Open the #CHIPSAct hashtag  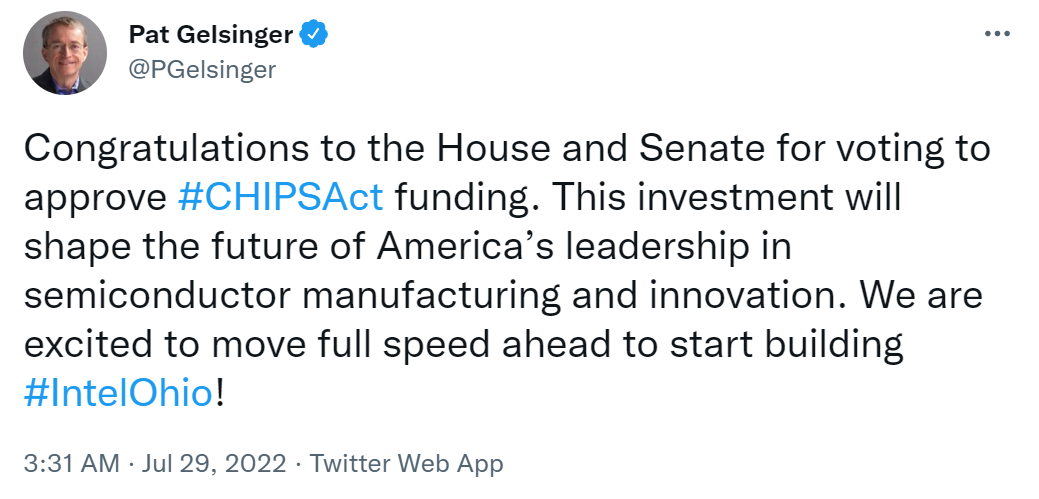279,197
